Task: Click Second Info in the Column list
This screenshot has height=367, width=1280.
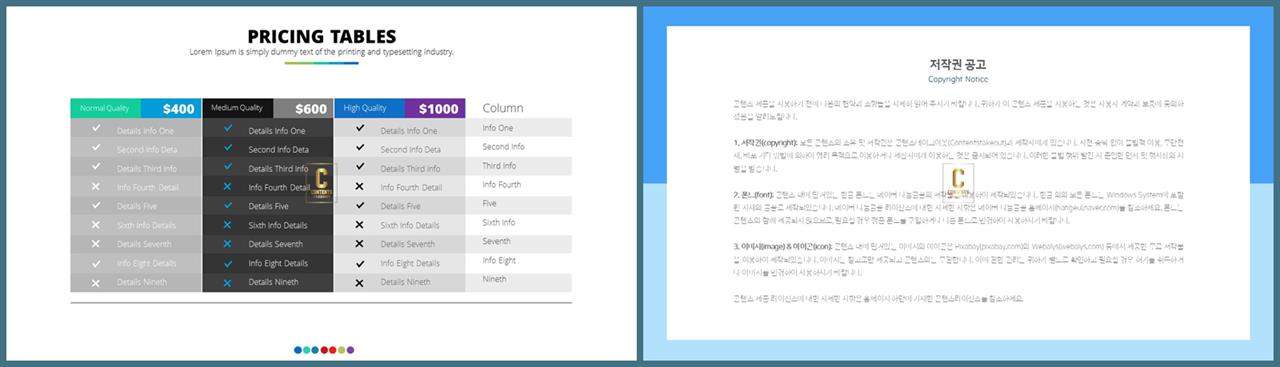Action: pyautogui.click(x=503, y=147)
